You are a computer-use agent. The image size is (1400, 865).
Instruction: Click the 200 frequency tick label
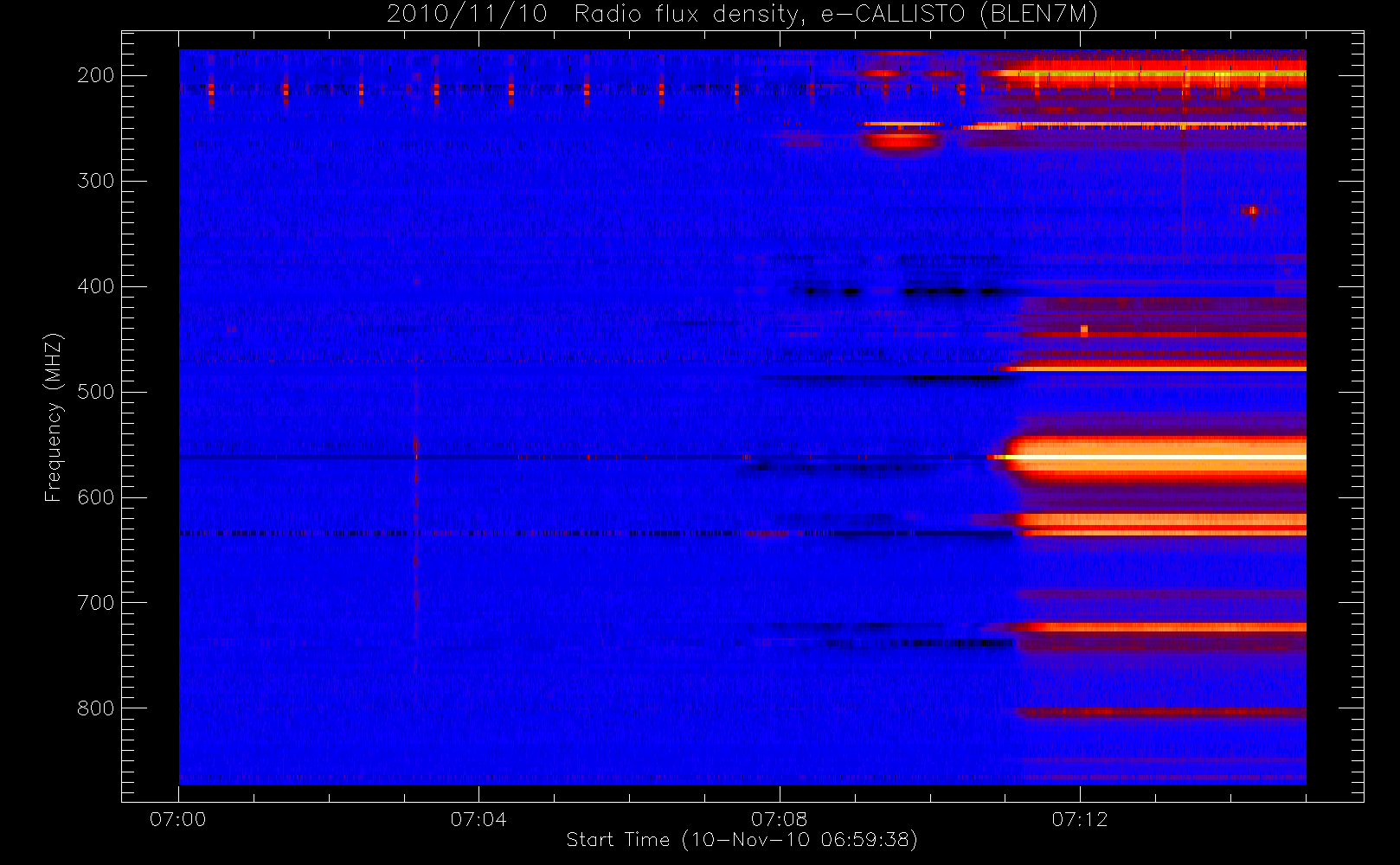pyautogui.click(x=96, y=75)
